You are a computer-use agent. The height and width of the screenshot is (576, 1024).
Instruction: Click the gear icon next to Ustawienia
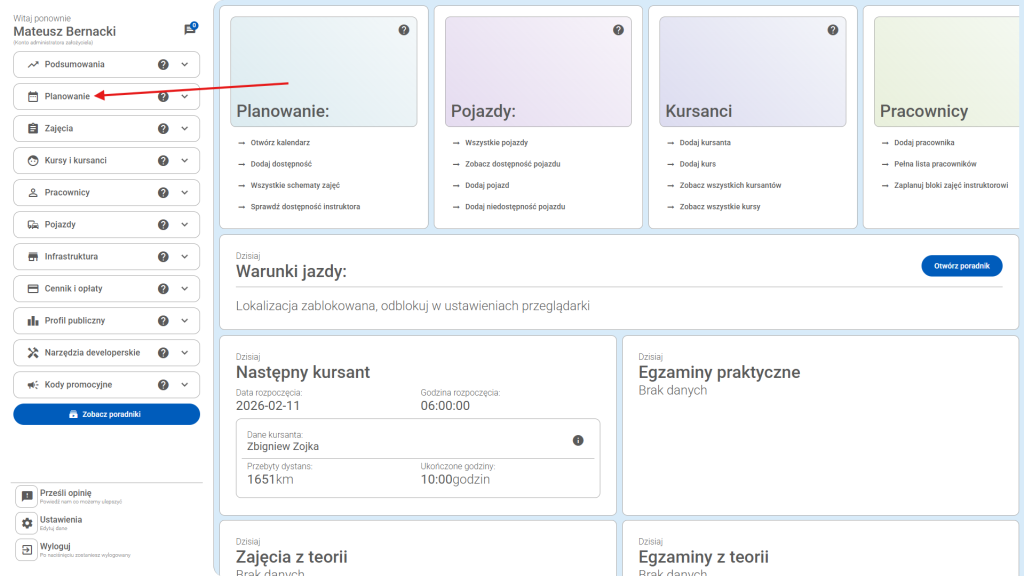pyautogui.click(x=23, y=521)
